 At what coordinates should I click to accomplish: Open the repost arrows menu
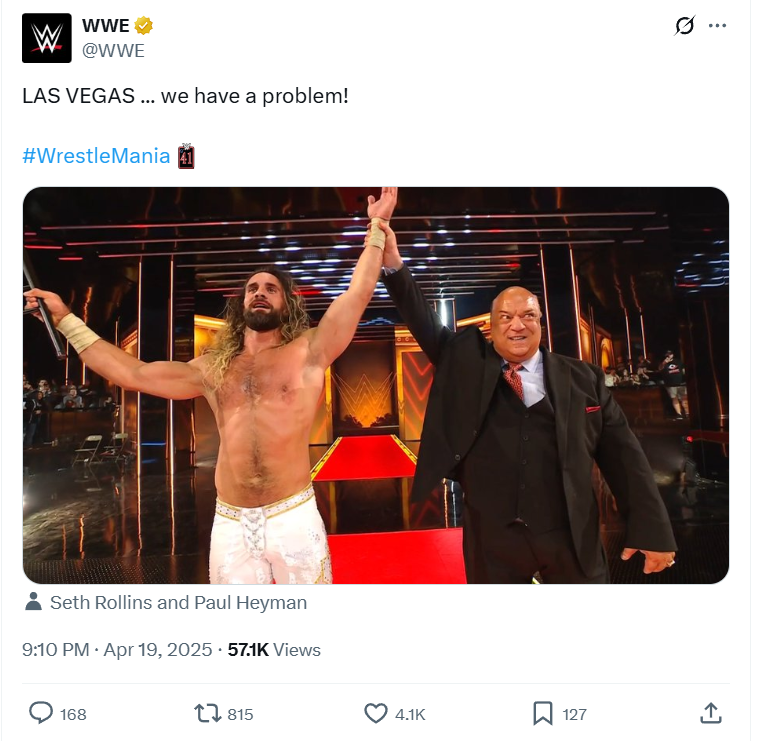[x=208, y=713]
